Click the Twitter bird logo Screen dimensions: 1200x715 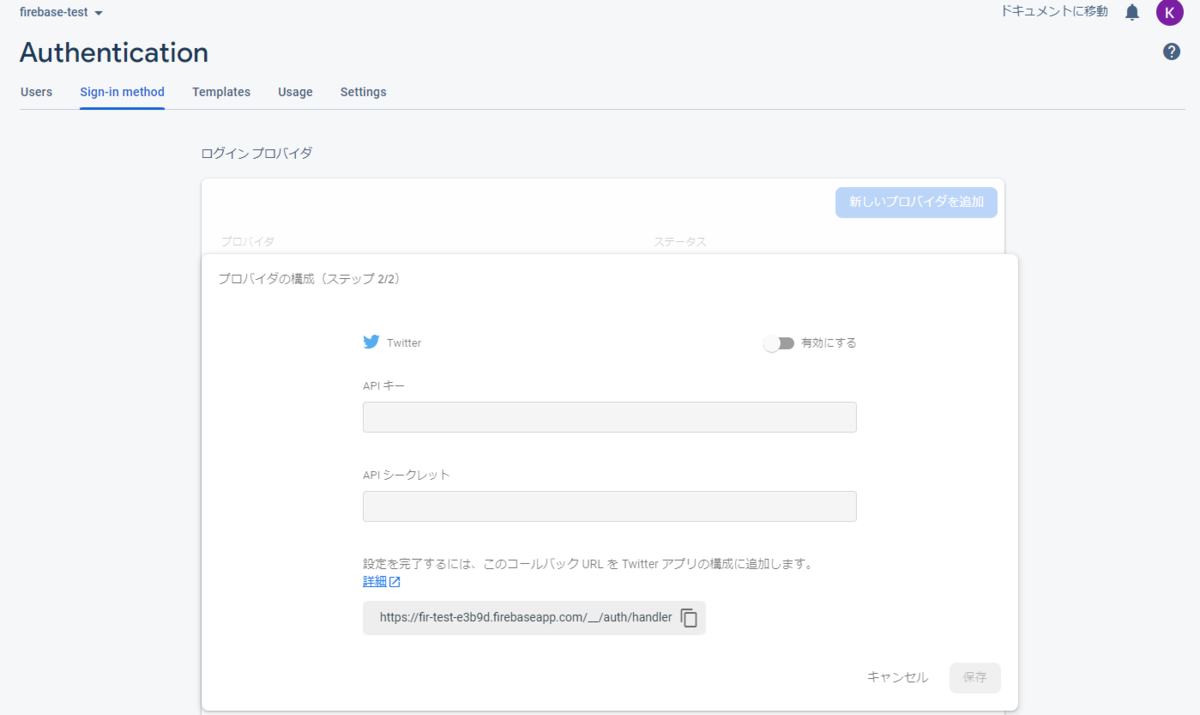[x=371, y=342]
